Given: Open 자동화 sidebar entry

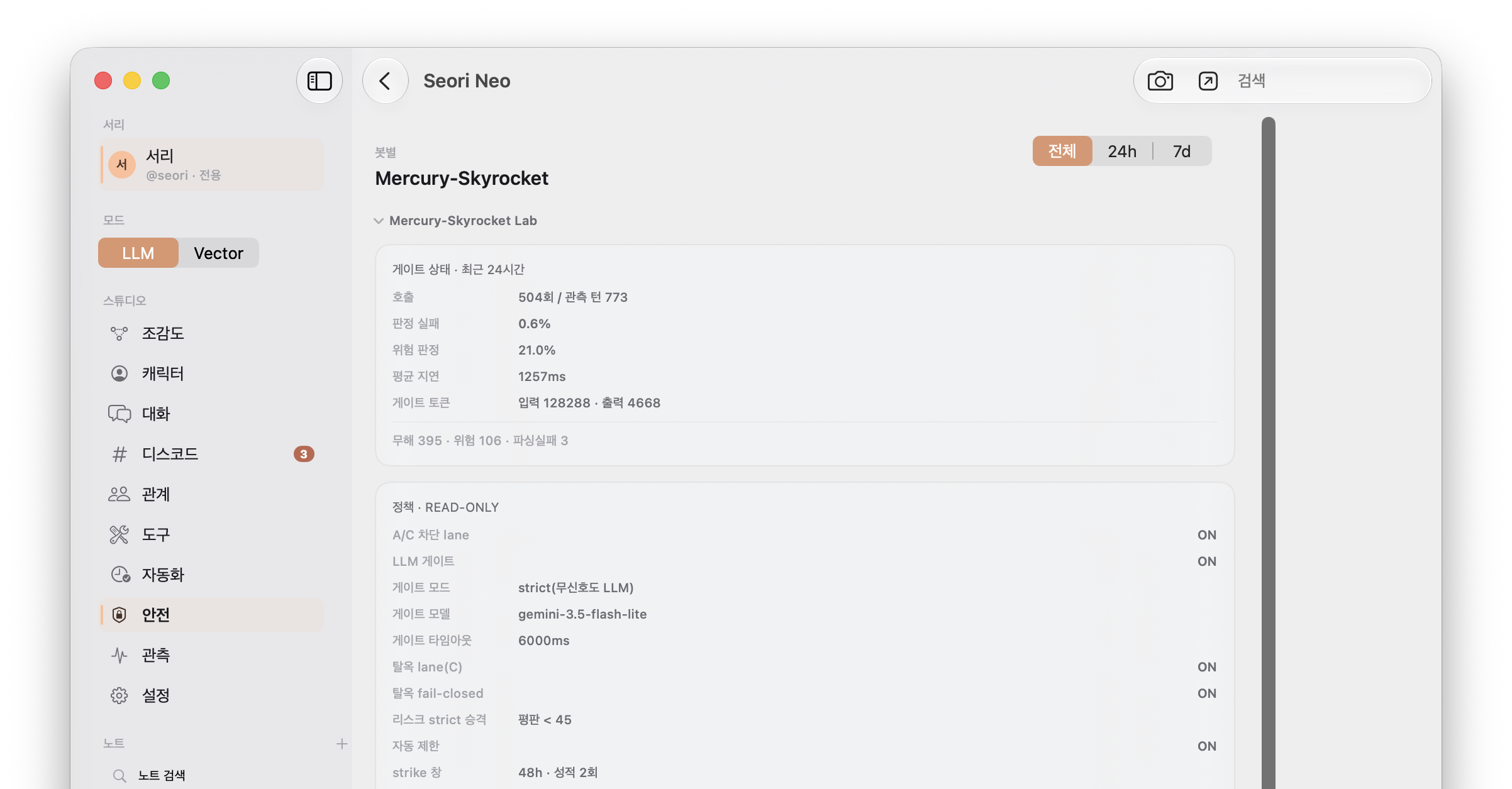Looking at the screenshot, I should pyautogui.click(x=212, y=575).
